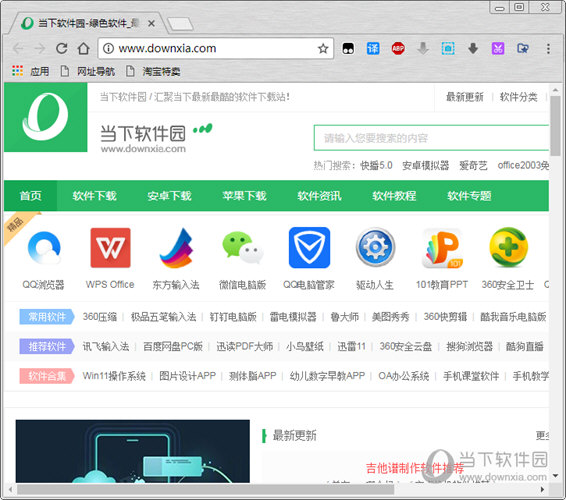Open 网址导航 bookmark

[88, 71]
